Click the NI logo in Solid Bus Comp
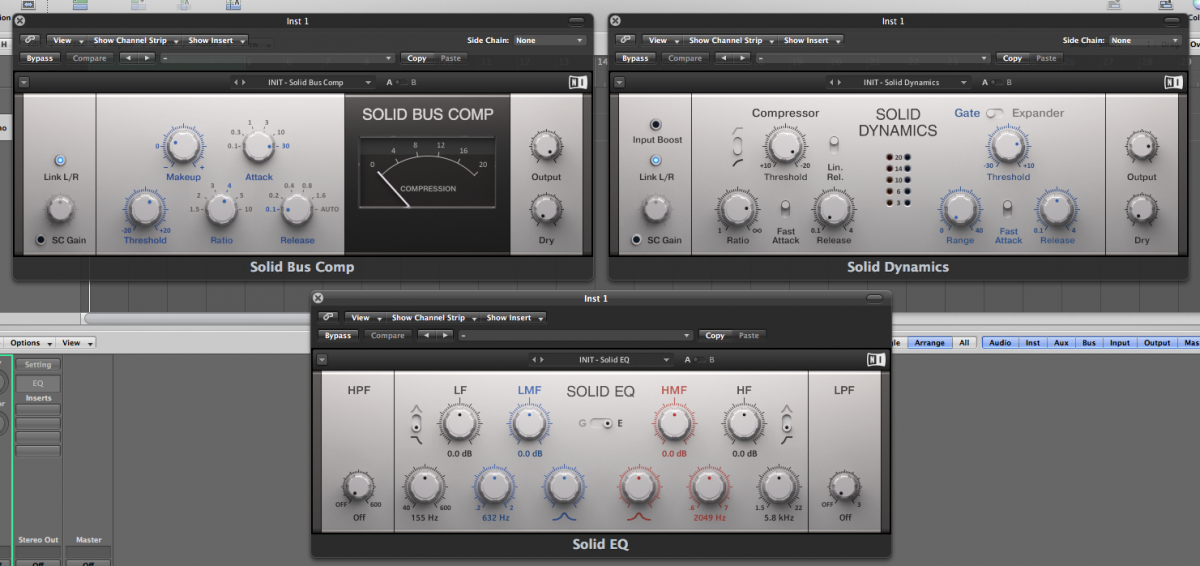 577,83
